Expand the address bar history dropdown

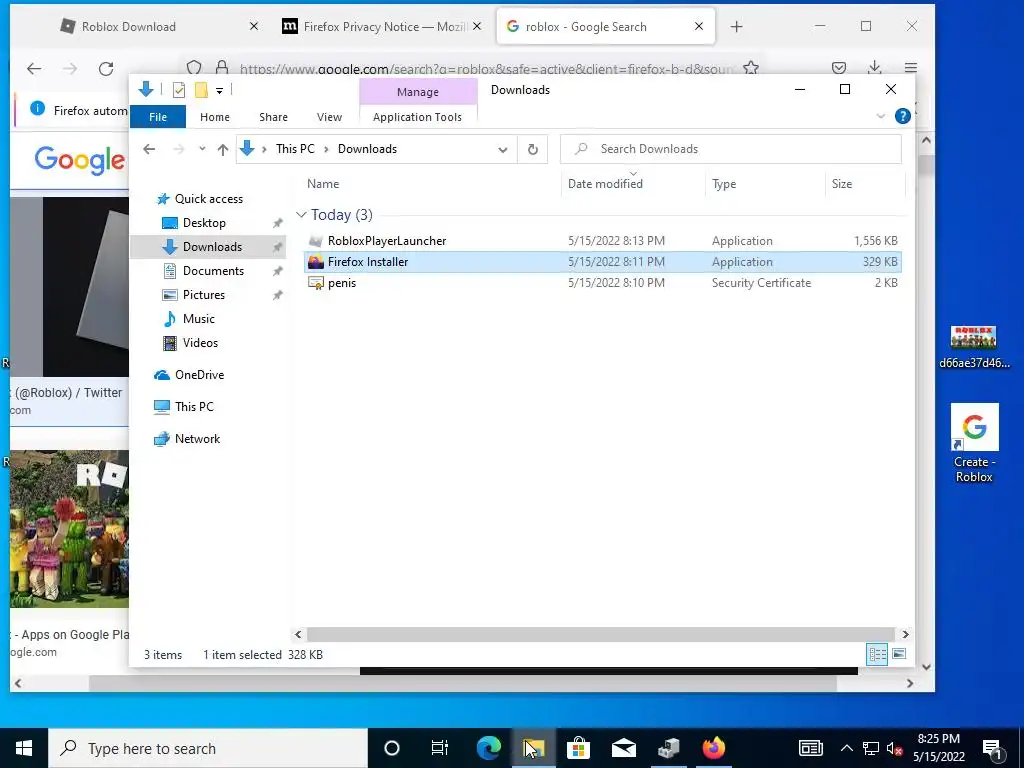(x=503, y=150)
